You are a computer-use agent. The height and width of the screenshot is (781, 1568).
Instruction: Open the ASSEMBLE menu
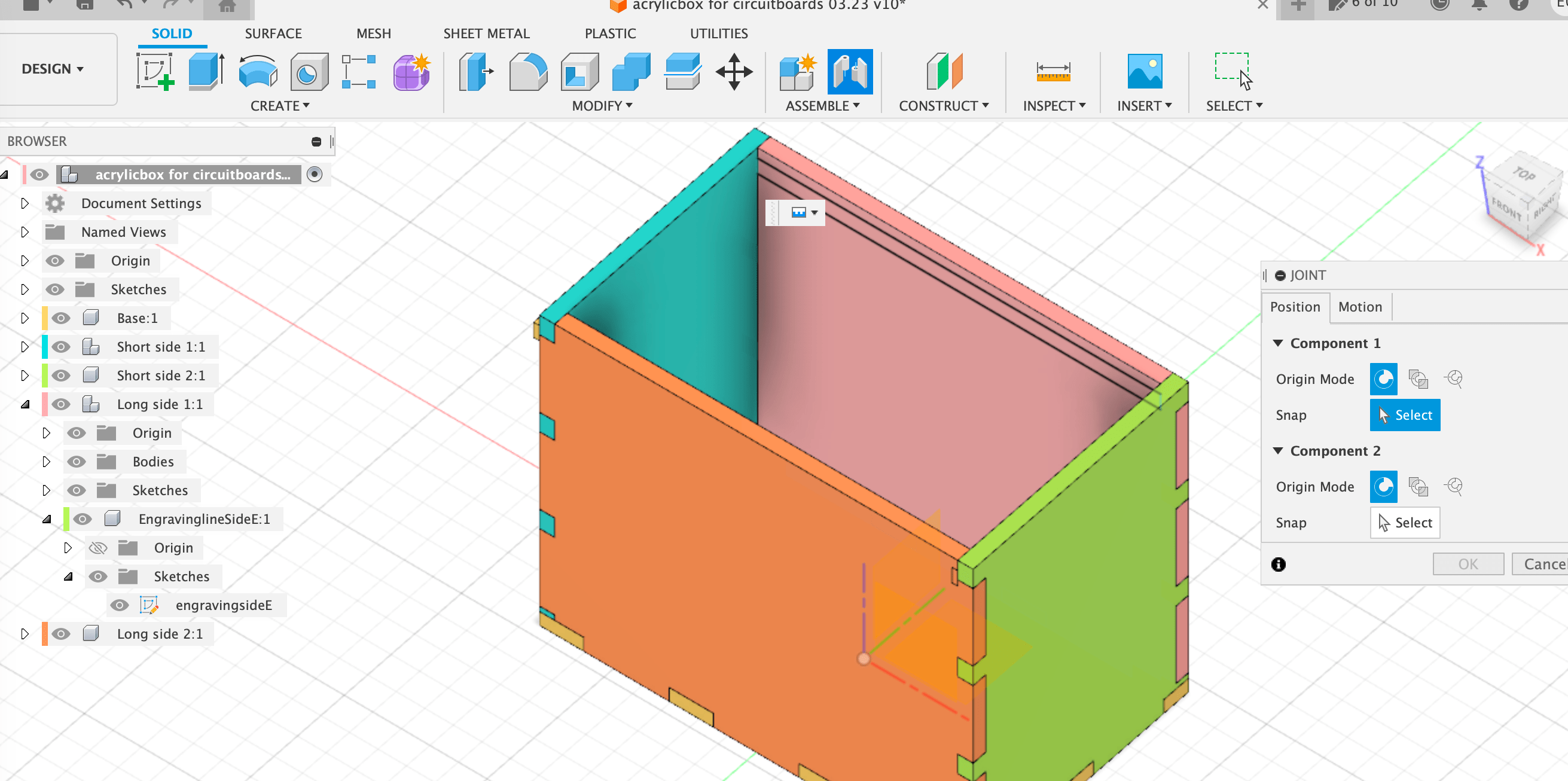[x=822, y=106]
